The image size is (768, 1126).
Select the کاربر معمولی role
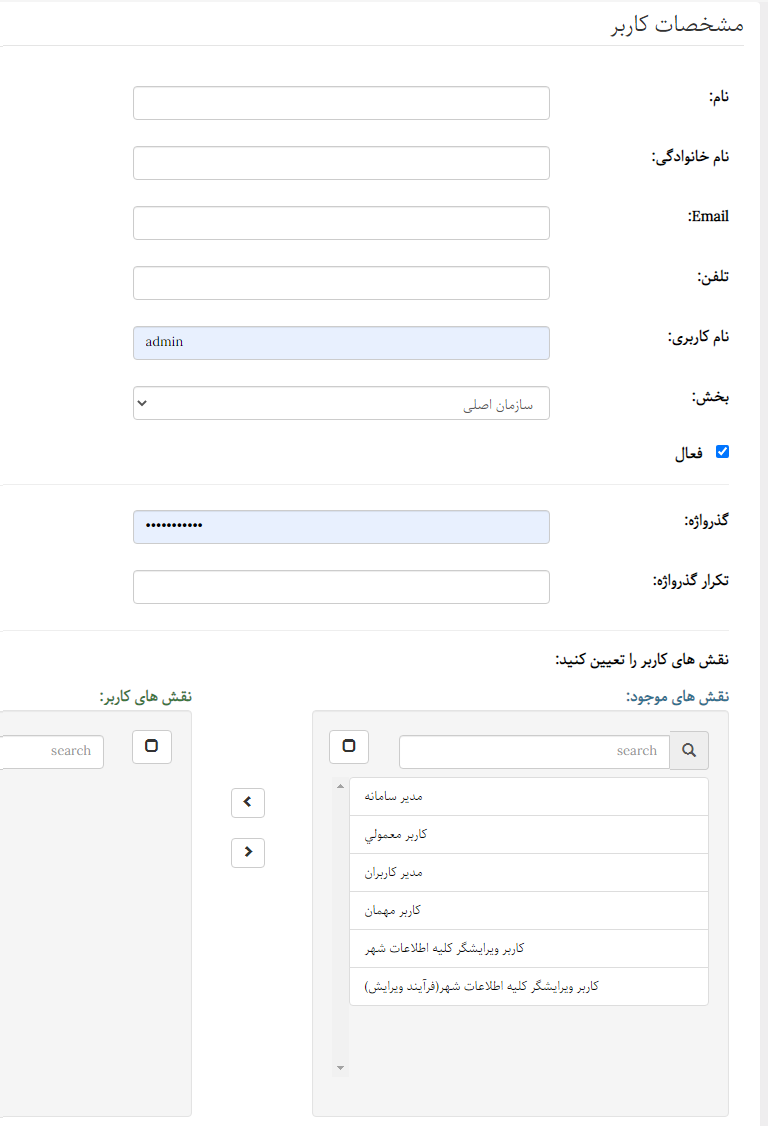point(528,833)
